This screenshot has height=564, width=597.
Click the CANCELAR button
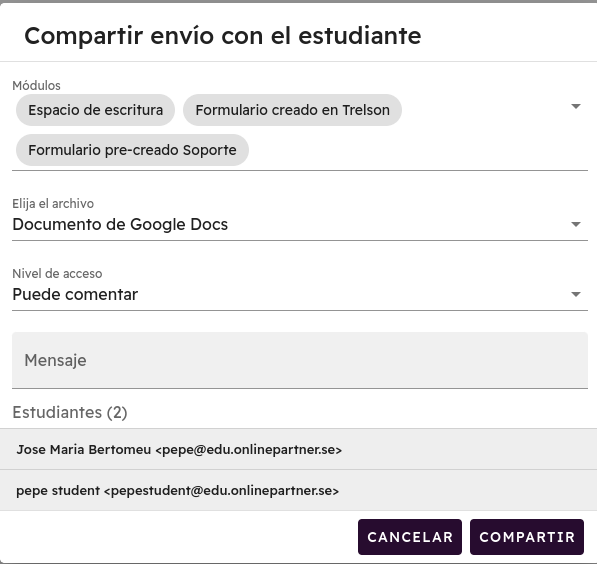pos(410,537)
